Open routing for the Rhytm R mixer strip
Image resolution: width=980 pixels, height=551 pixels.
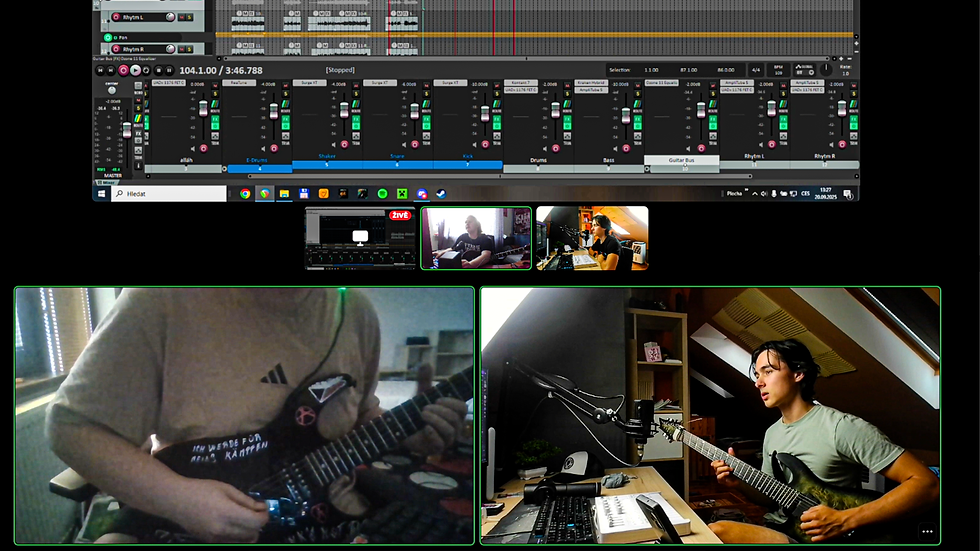point(854,104)
